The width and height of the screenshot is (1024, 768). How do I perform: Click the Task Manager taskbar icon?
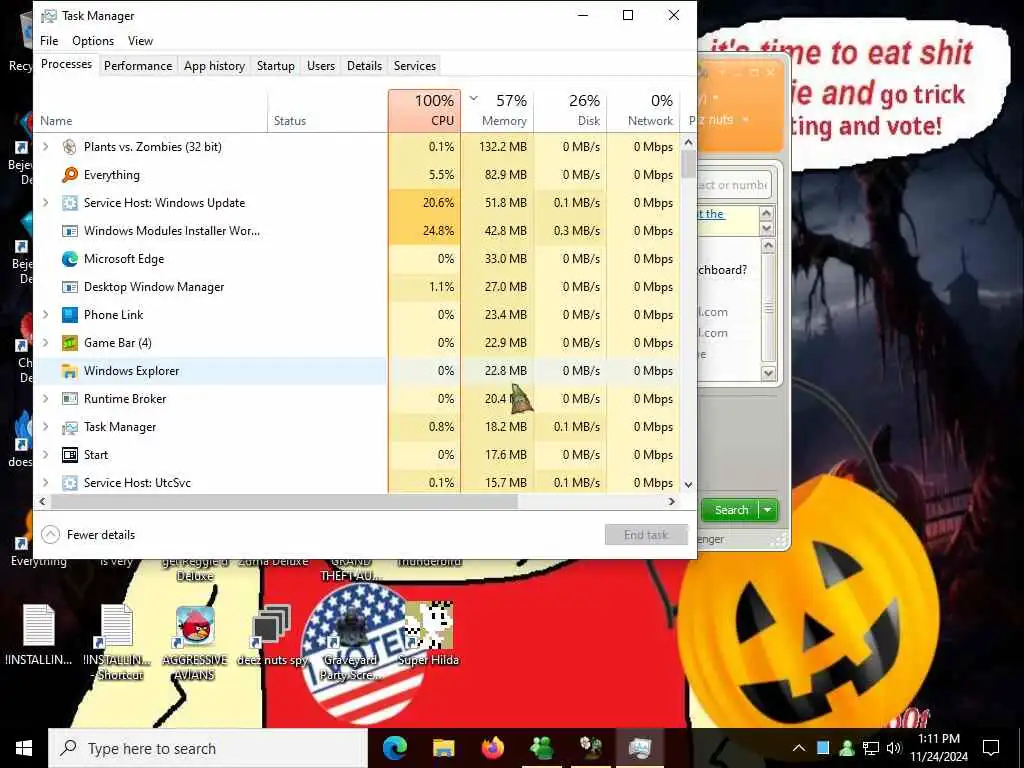(x=639, y=747)
